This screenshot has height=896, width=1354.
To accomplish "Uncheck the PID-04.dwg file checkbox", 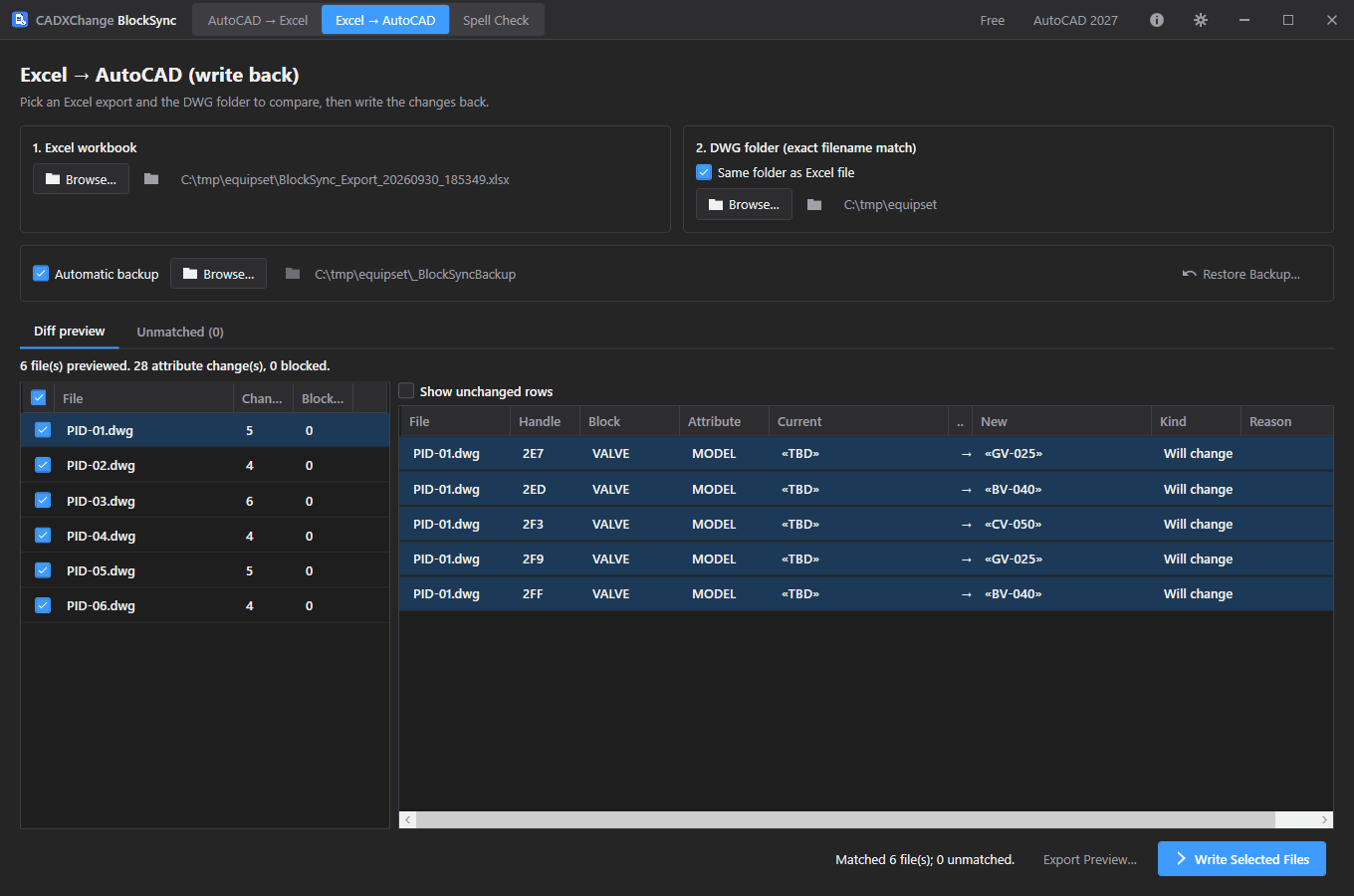I will coord(43,536).
